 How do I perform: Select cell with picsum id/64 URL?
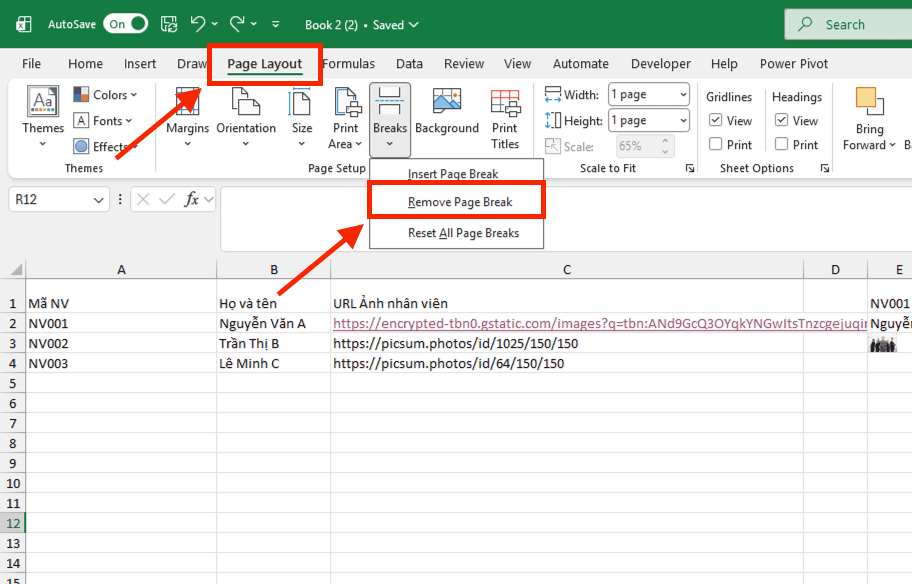(567, 364)
